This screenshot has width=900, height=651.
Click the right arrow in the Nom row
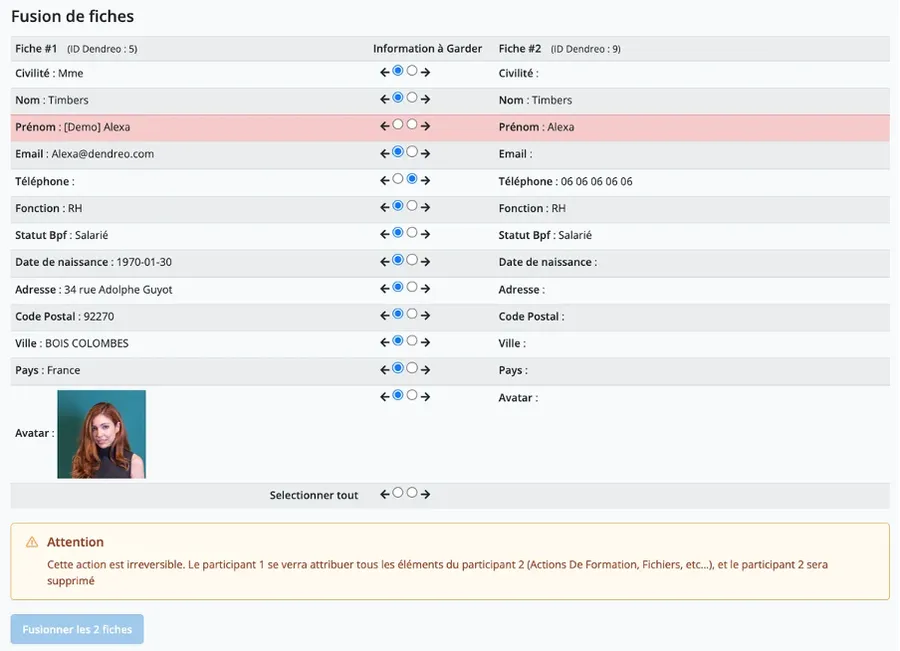[x=425, y=99]
